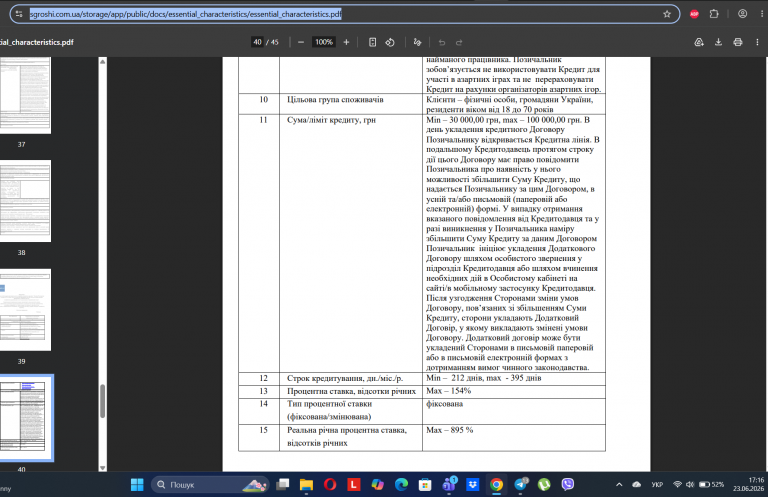Click the thumbnail scrollbar down arrow
The image size is (768, 497).
click(x=102, y=468)
